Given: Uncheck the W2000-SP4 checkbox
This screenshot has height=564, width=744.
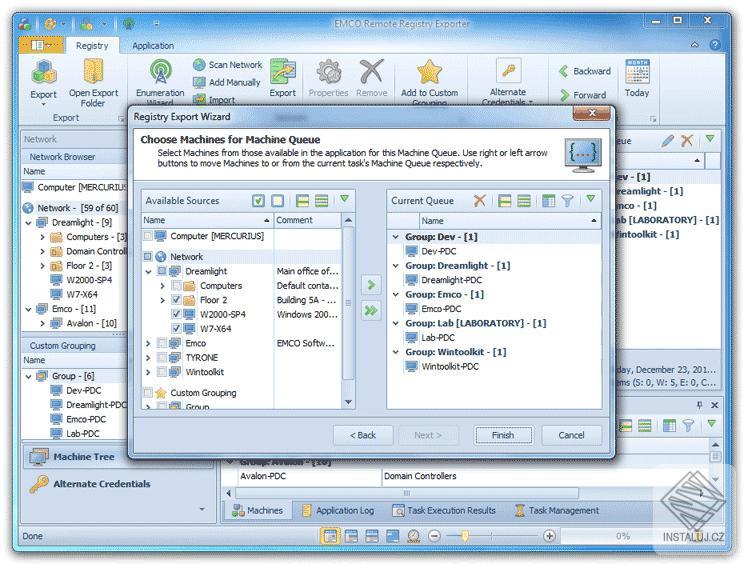Looking at the screenshot, I should coord(177,314).
